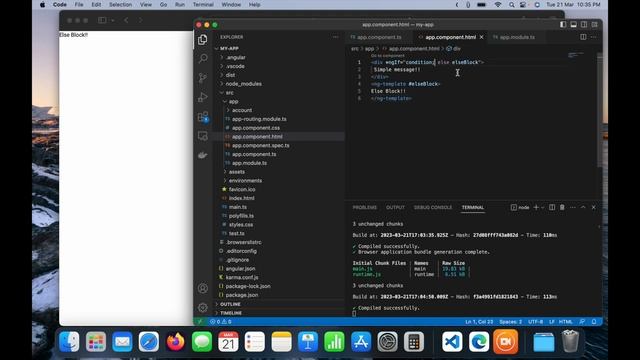This screenshot has width=640, height=360.
Task: Open the Extensions view
Action: [203, 117]
